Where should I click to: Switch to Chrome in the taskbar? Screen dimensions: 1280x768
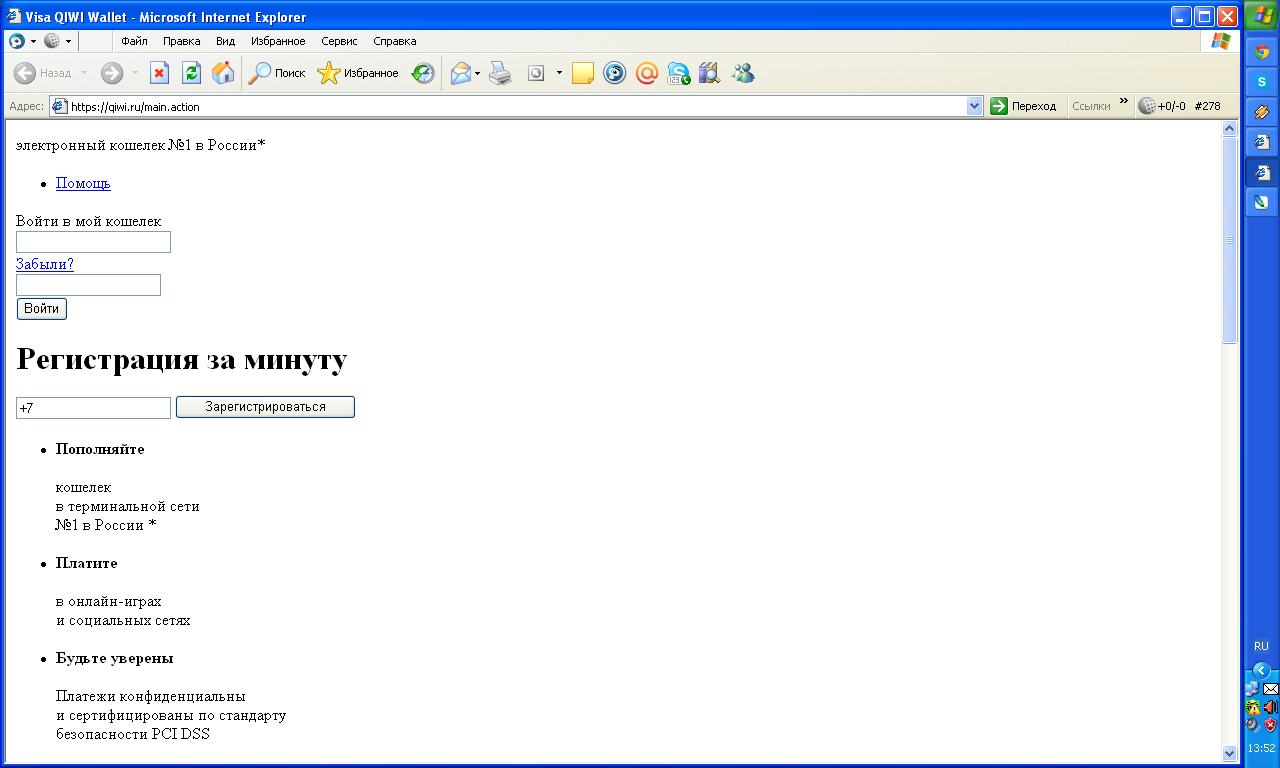(1262, 52)
